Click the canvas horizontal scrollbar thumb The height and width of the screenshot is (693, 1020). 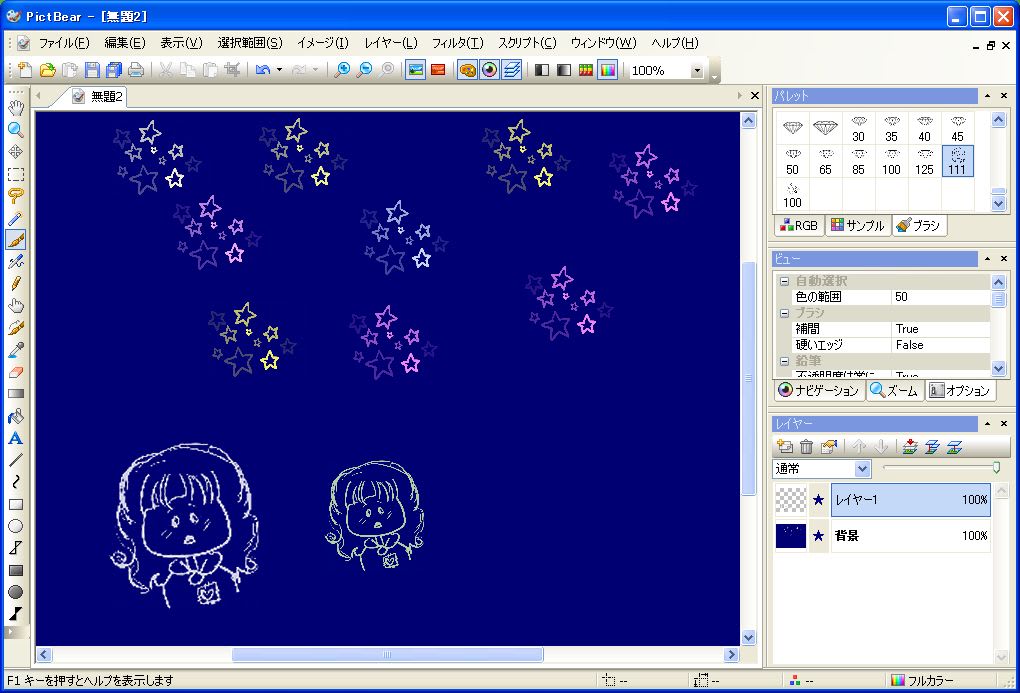387,655
